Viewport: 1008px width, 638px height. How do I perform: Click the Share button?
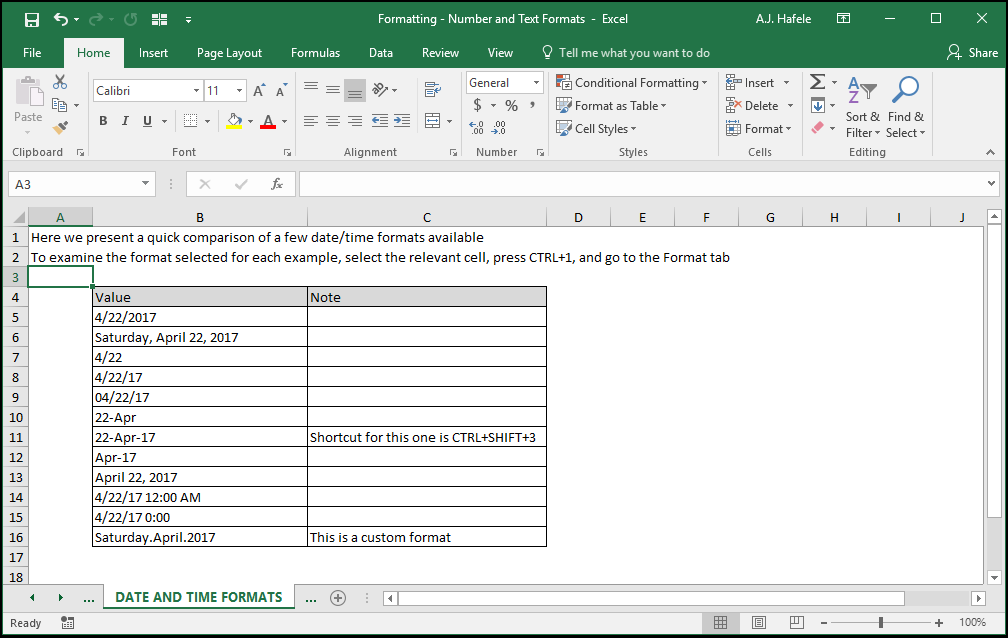pyautogui.click(x=972, y=53)
